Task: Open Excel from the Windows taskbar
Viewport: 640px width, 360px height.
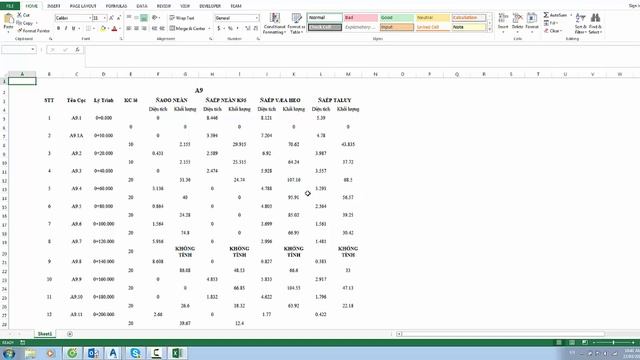Action: (x=177, y=353)
